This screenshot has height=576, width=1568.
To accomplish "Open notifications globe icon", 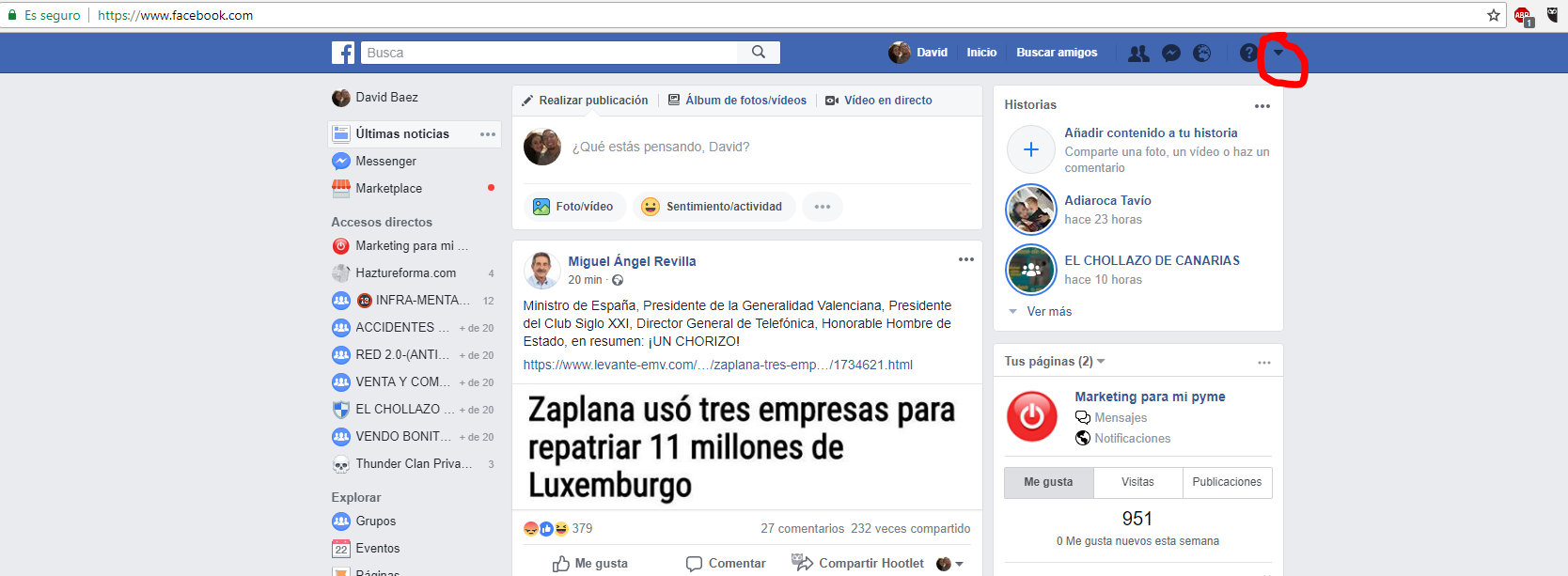I will [x=1202, y=54].
